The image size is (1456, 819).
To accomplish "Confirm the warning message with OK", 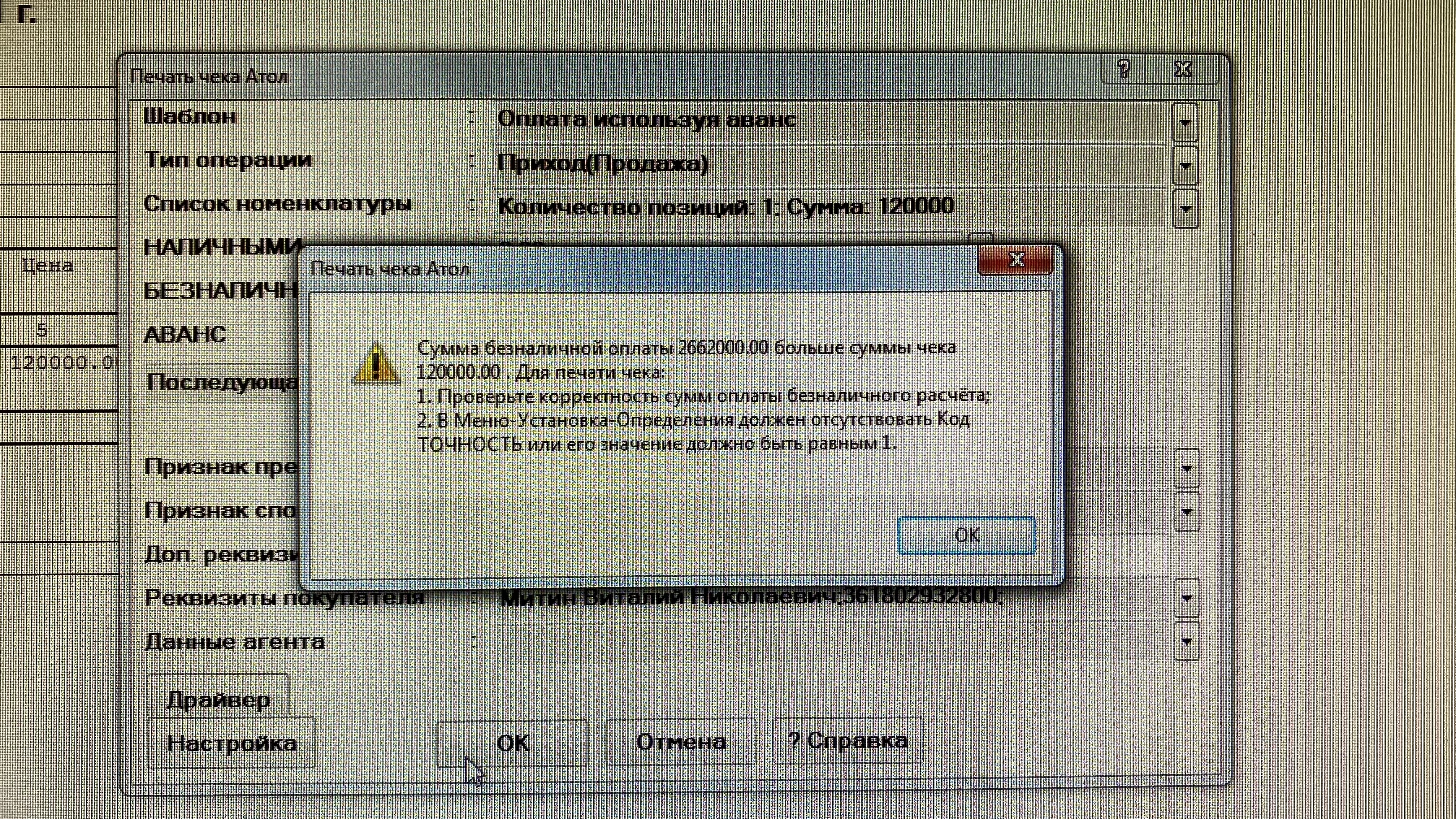I will 967,535.
